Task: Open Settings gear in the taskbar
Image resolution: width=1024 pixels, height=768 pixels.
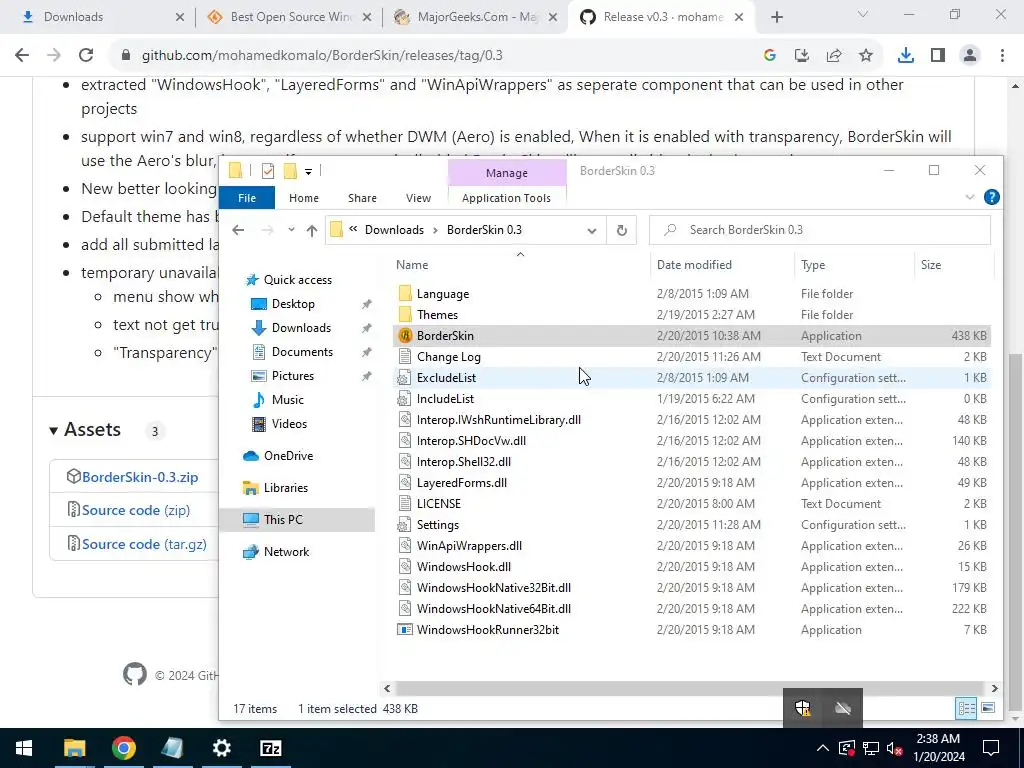Action: point(221,748)
